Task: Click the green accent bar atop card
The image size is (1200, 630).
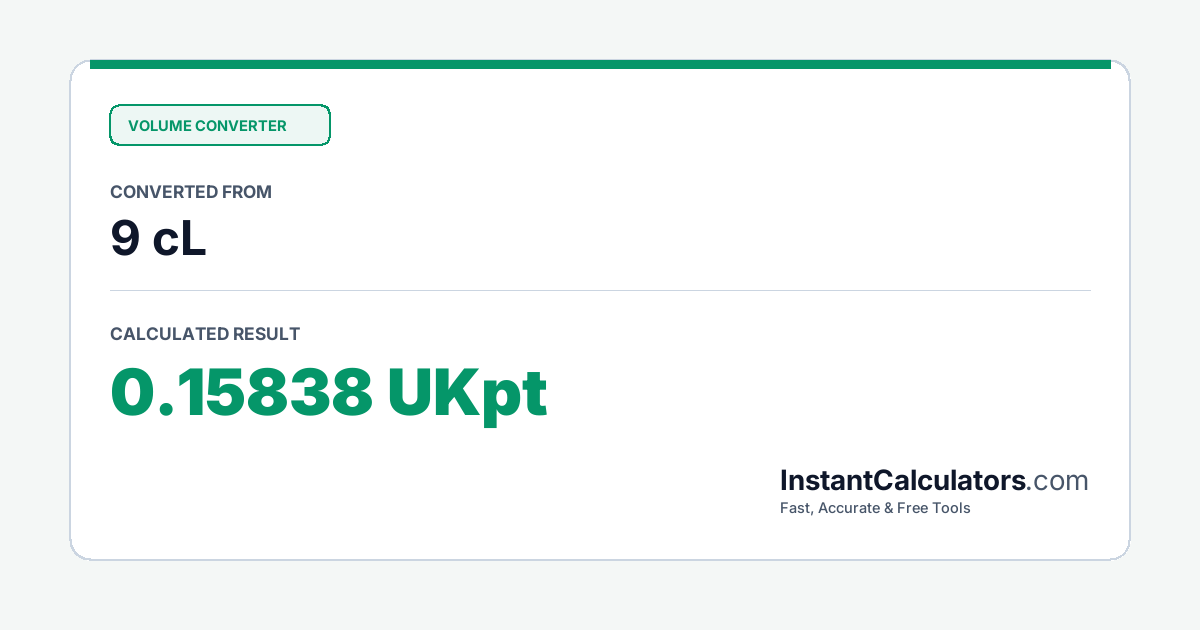Action: tap(600, 64)
